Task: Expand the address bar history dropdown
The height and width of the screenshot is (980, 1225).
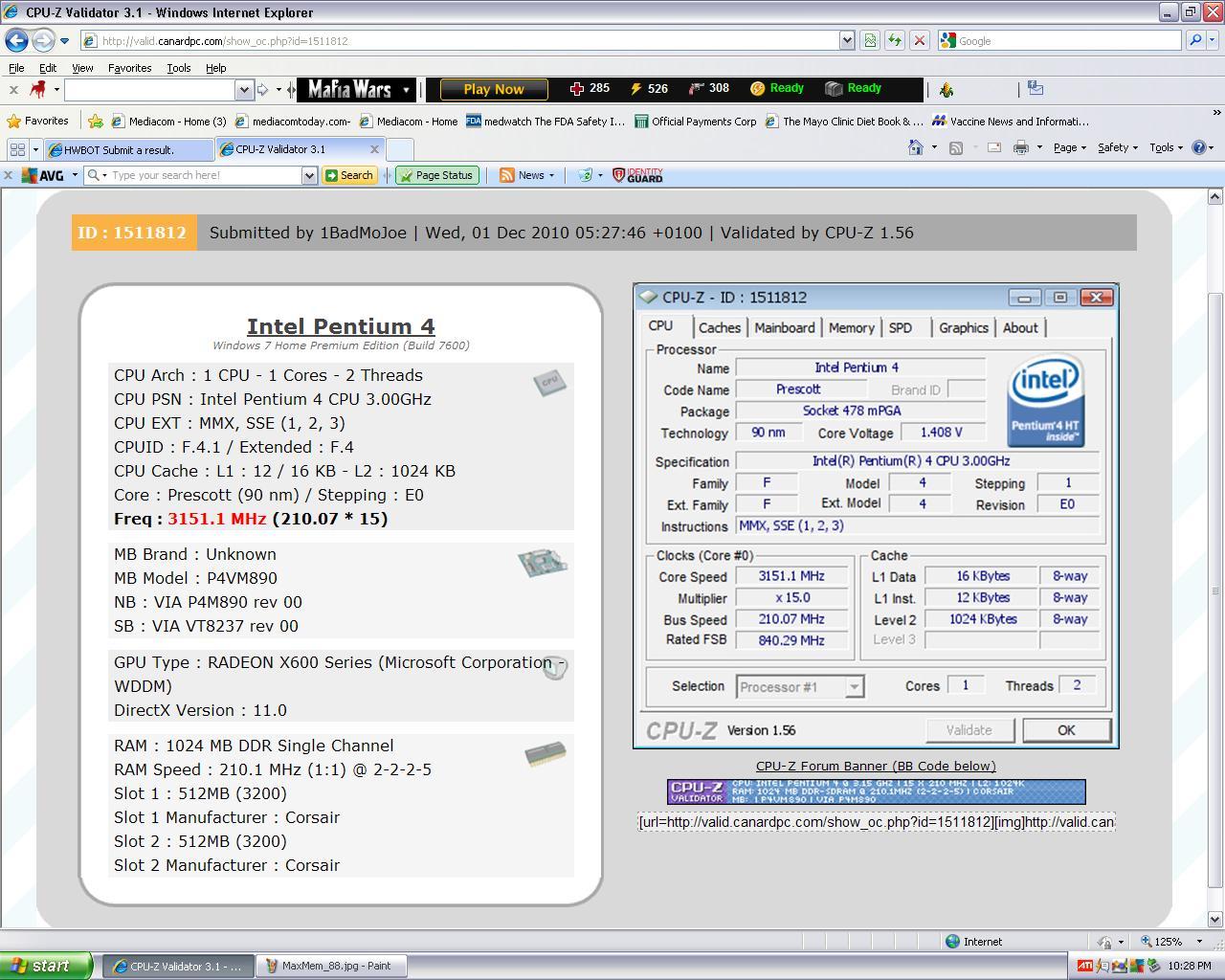Action: coord(846,40)
